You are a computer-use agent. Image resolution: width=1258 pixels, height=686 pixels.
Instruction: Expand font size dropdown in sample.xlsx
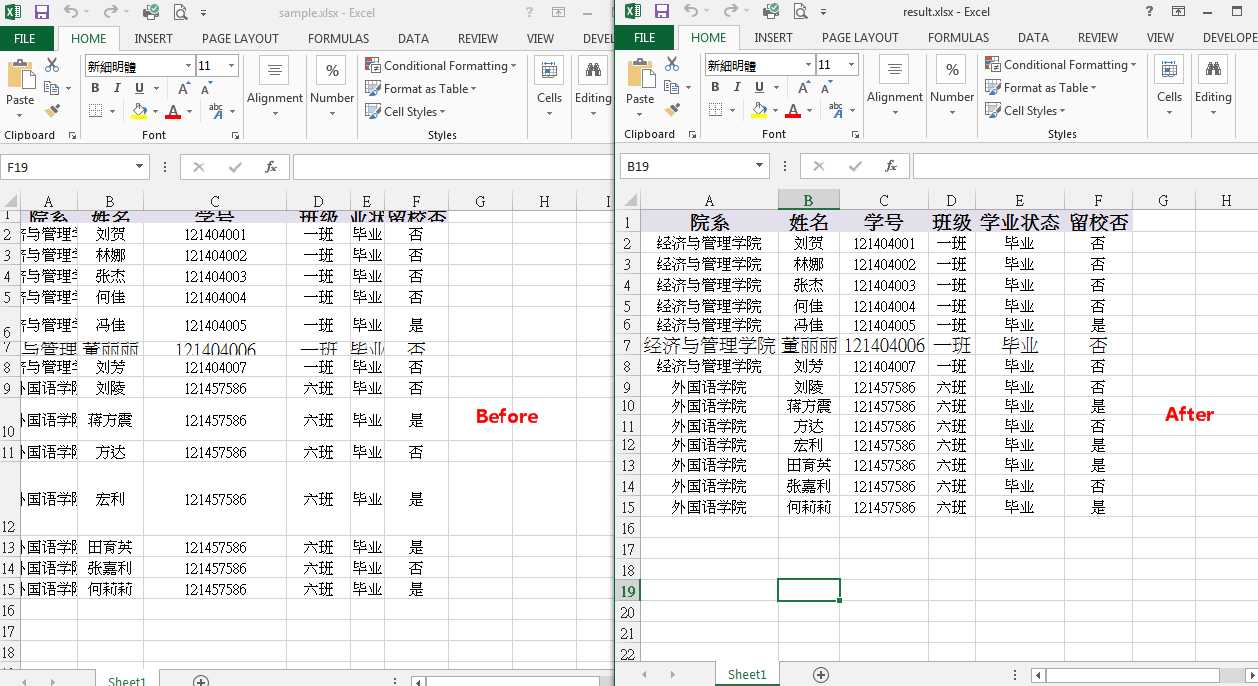(x=232, y=66)
